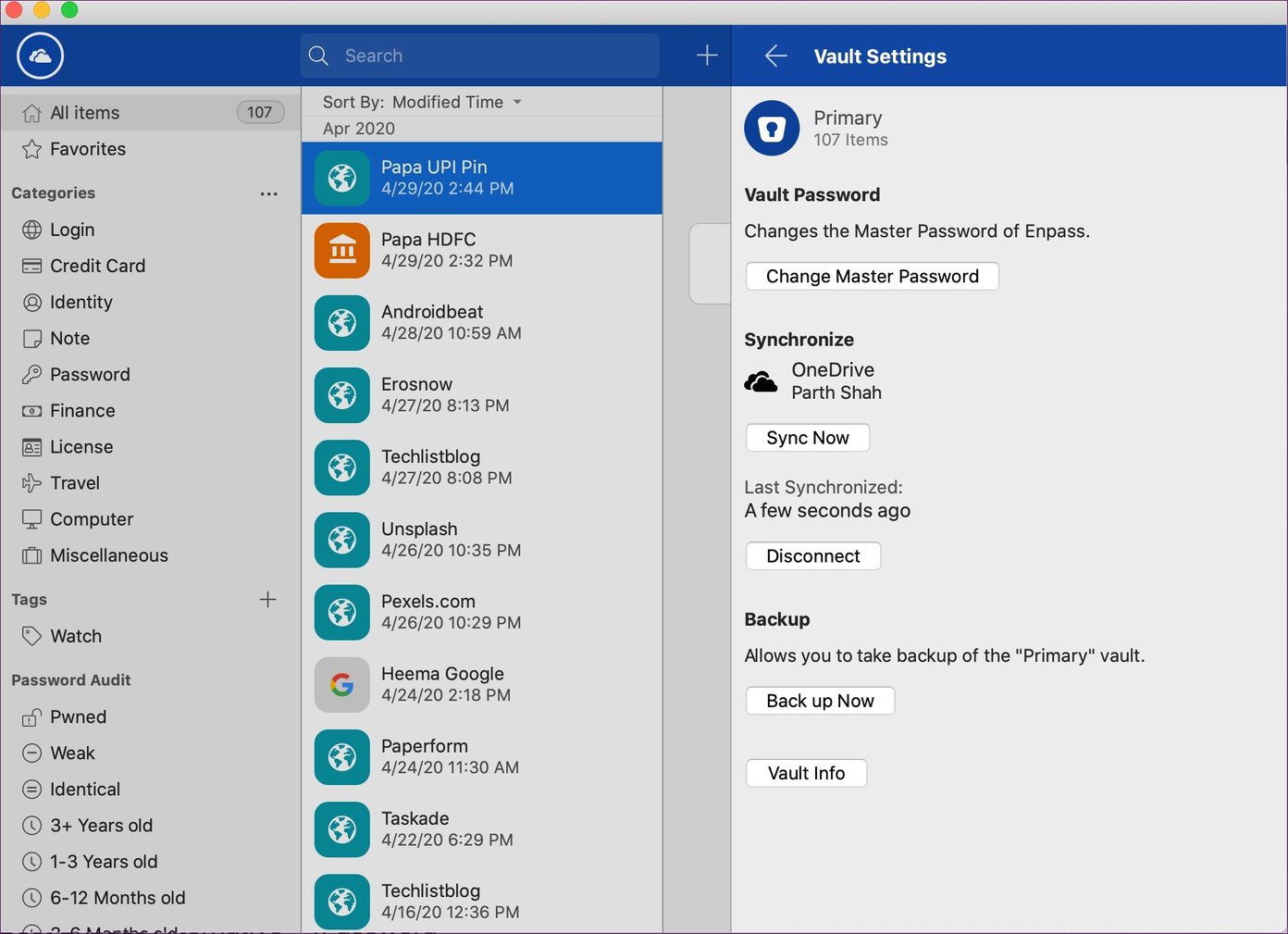
Task: Click the Heema Google icon
Action: [342, 685]
